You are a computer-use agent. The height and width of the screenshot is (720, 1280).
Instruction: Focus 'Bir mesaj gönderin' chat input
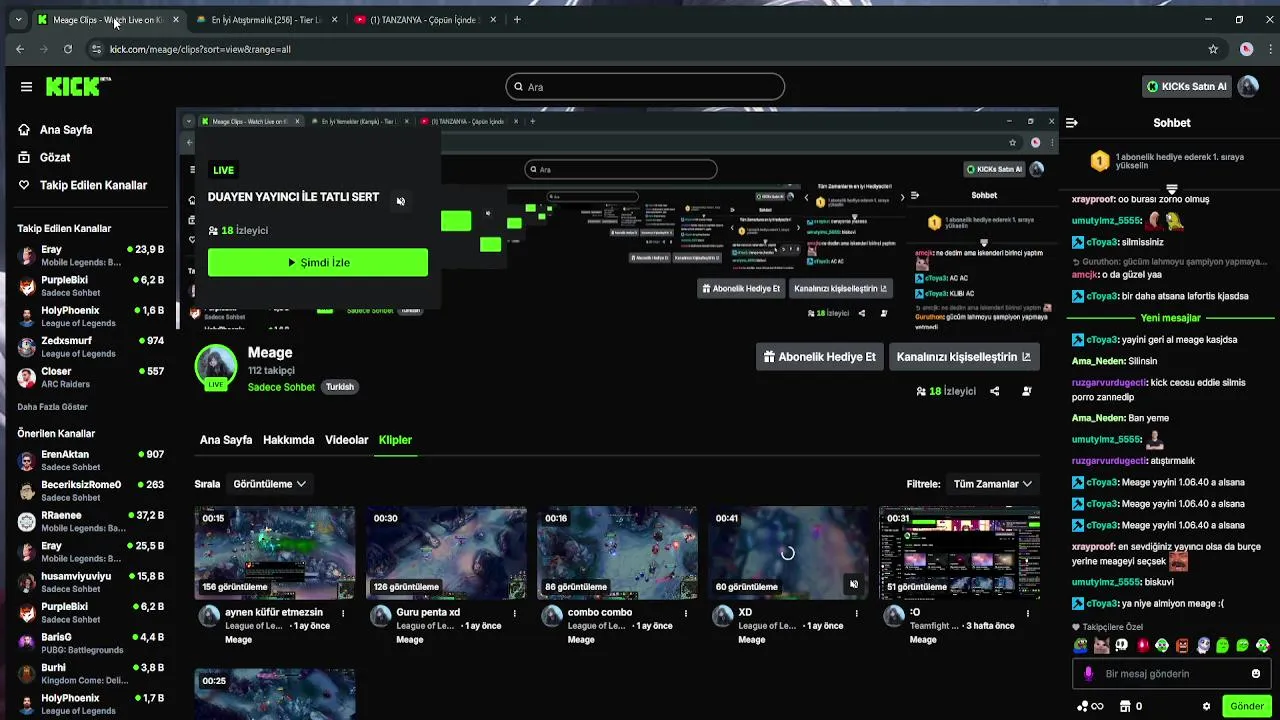coord(1170,674)
